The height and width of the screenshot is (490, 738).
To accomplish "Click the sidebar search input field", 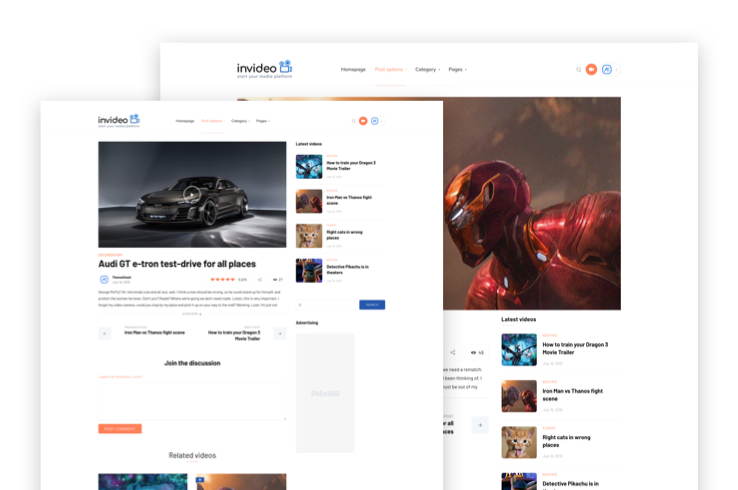I will tap(327, 305).
